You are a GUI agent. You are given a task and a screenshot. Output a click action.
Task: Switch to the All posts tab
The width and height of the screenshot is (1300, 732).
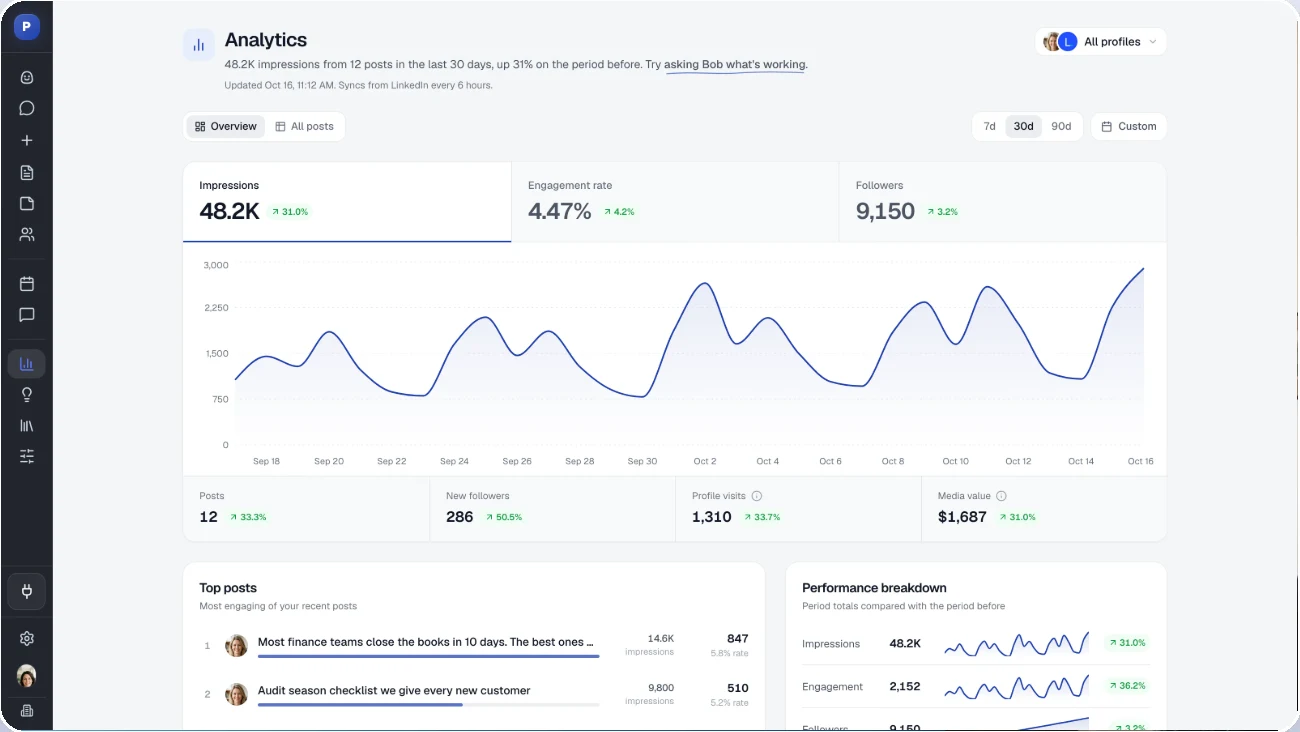[x=305, y=127]
